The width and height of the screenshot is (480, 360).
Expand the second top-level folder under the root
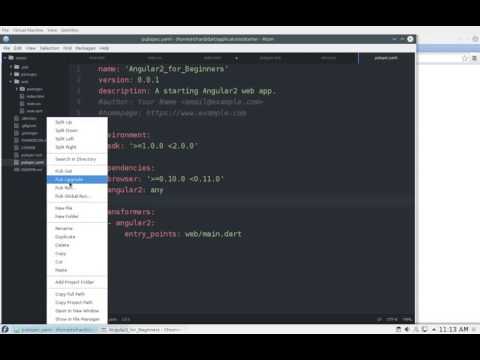[11, 74]
